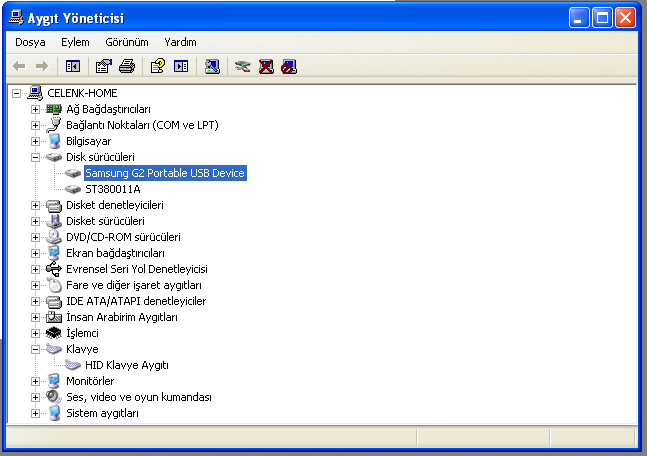Scan for hardware changes toolbar icon
647x456 pixels.
(x=212, y=66)
